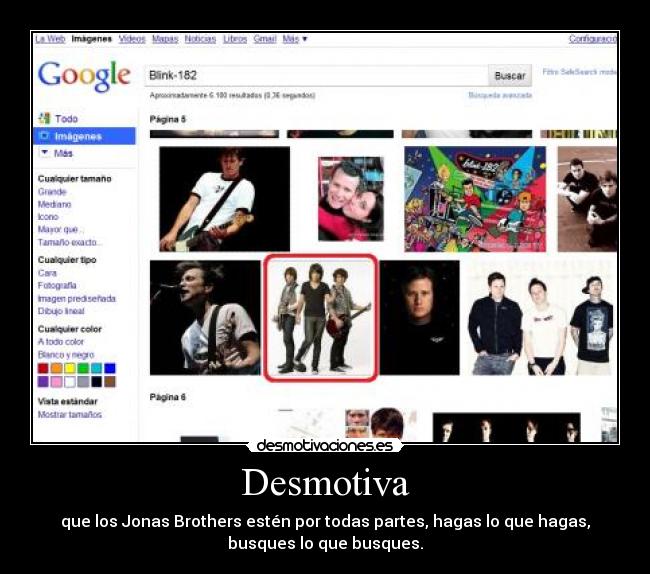Screen dimensions: 650x574
Task: Select A todo color filter
Action: (61, 342)
